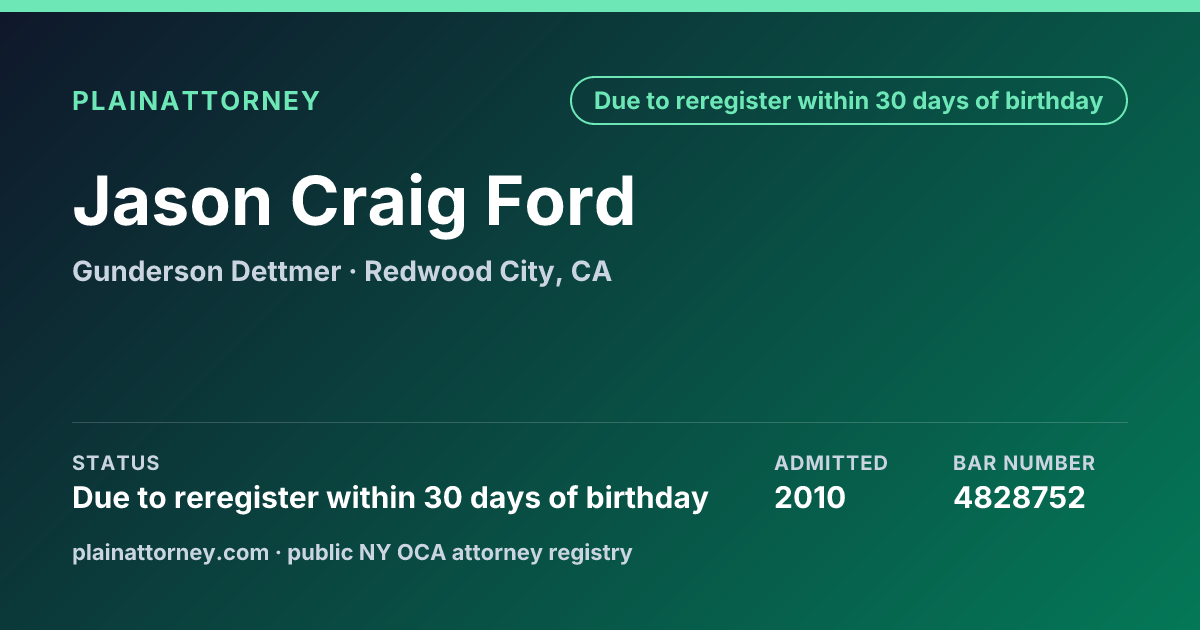
Task: Open the plainattorney.com footer link
Action: coord(170,552)
